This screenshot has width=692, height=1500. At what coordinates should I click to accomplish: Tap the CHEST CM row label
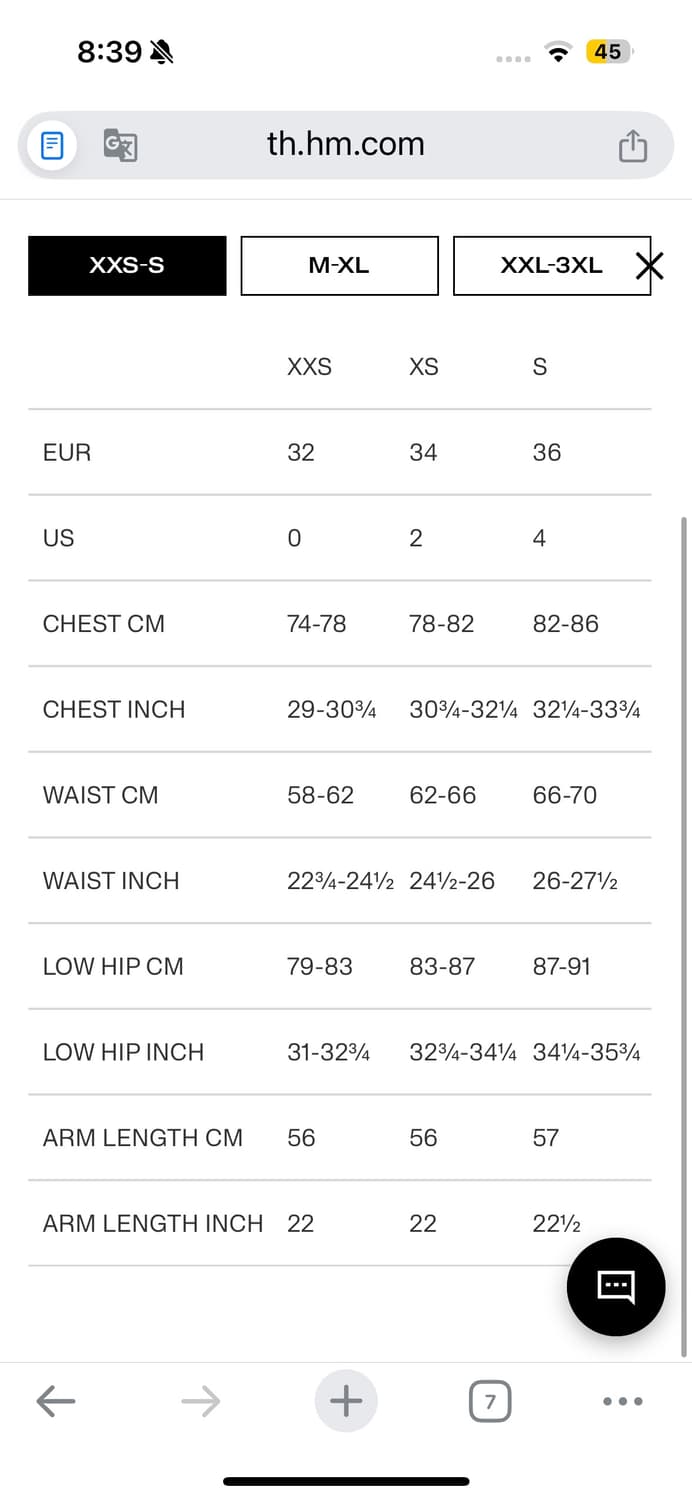[x=103, y=624]
